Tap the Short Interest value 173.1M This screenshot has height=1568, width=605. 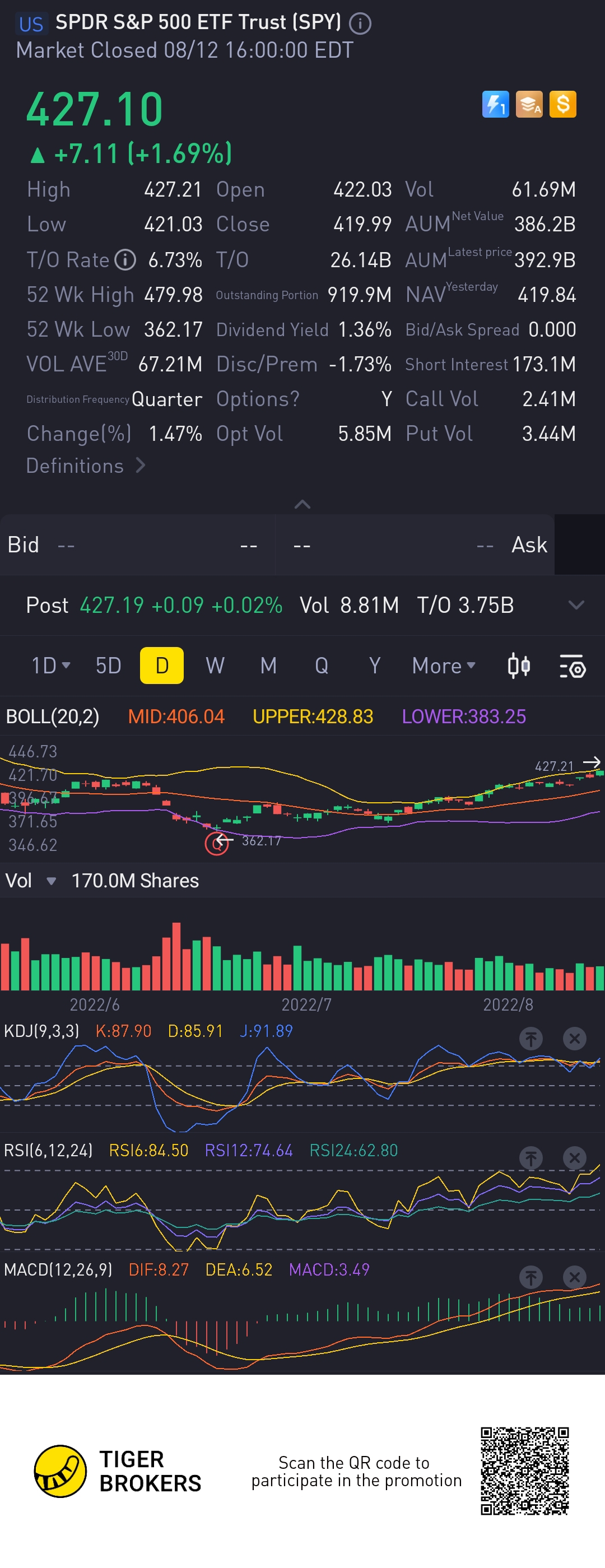[544, 364]
